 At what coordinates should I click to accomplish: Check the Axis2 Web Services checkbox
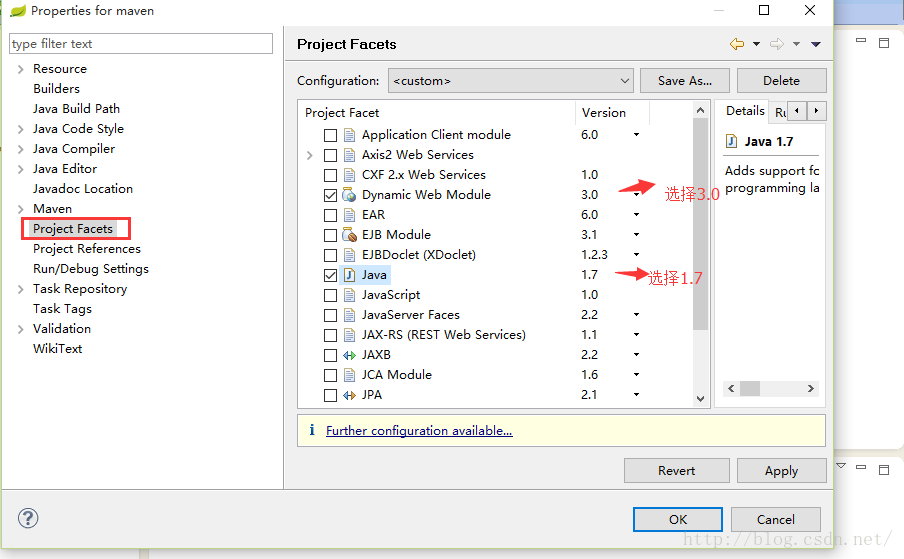[x=330, y=155]
